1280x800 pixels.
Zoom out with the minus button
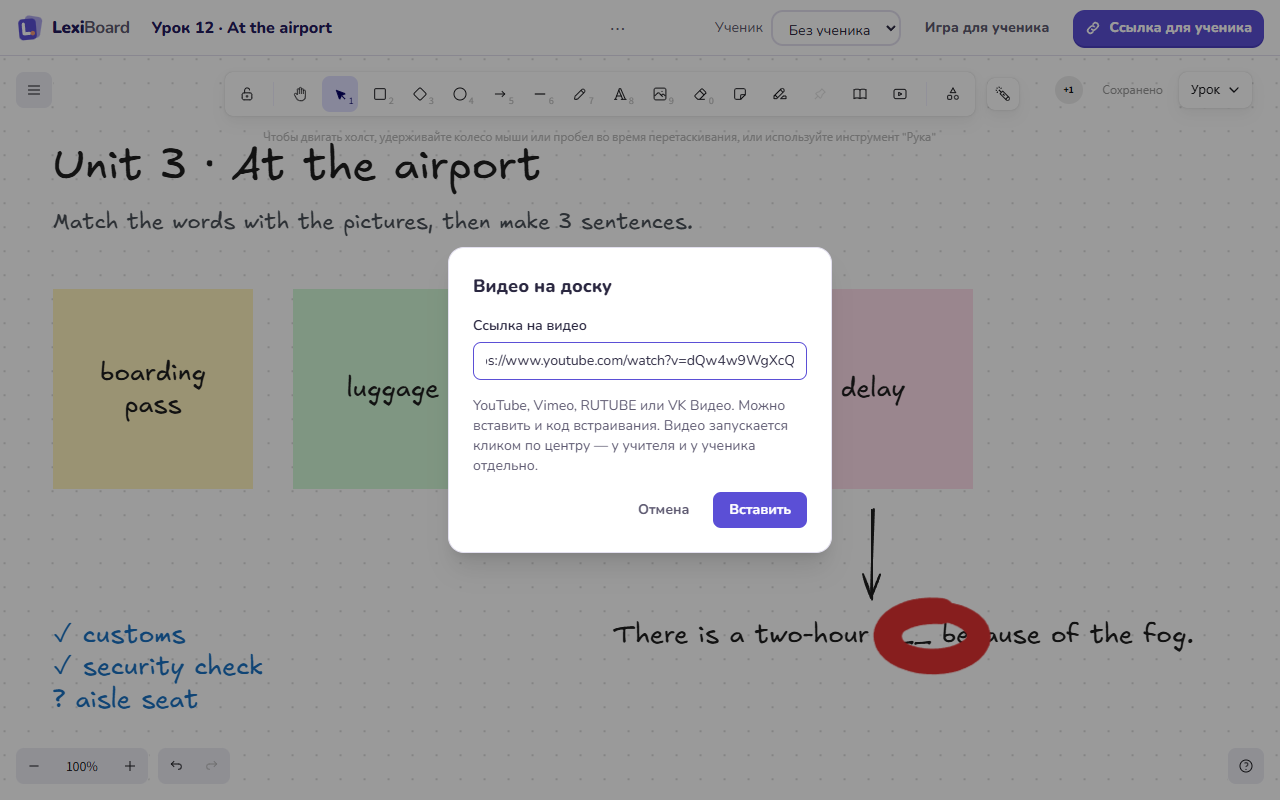34,766
